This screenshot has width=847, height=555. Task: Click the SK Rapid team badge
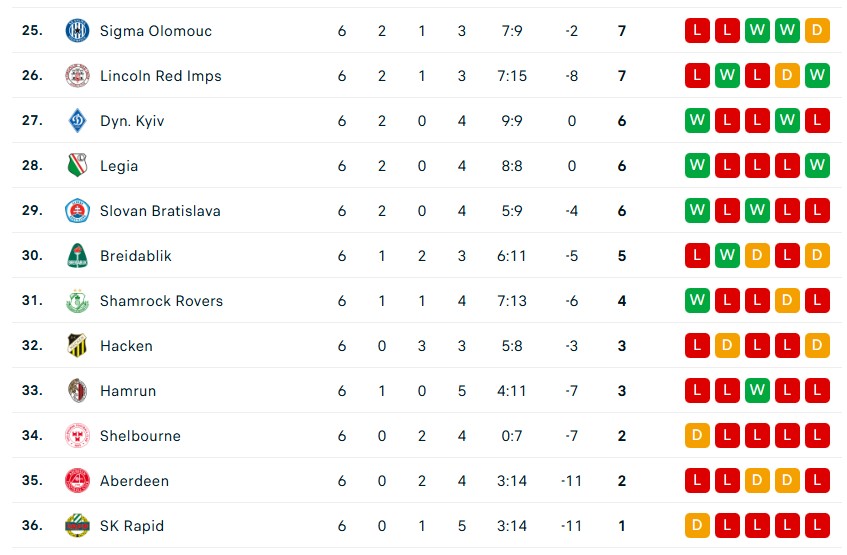77,526
